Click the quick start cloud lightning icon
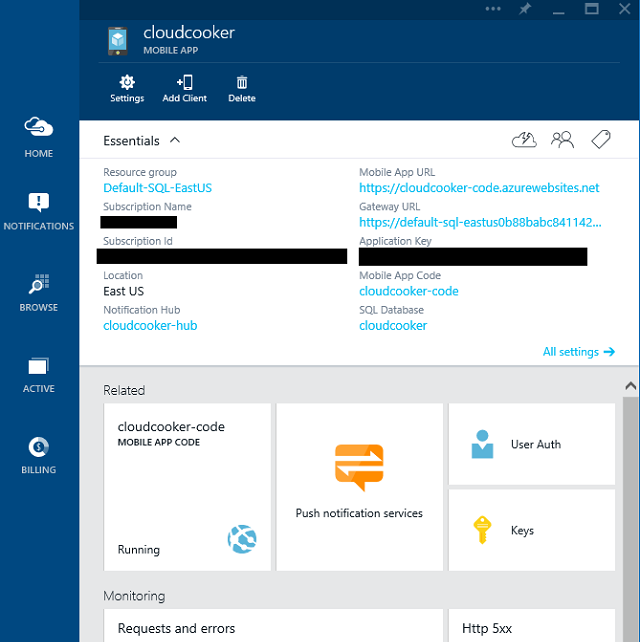Image resolution: width=640 pixels, height=642 pixels. [x=524, y=140]
